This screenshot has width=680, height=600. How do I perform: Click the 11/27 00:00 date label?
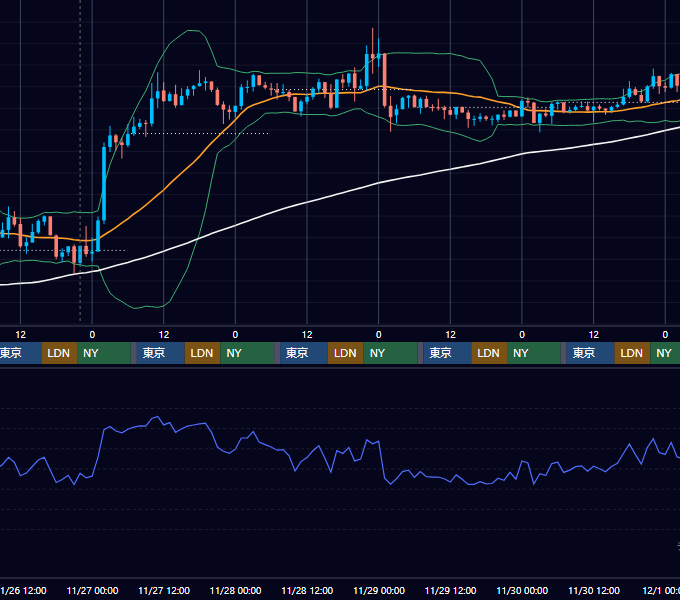[92, 591]
